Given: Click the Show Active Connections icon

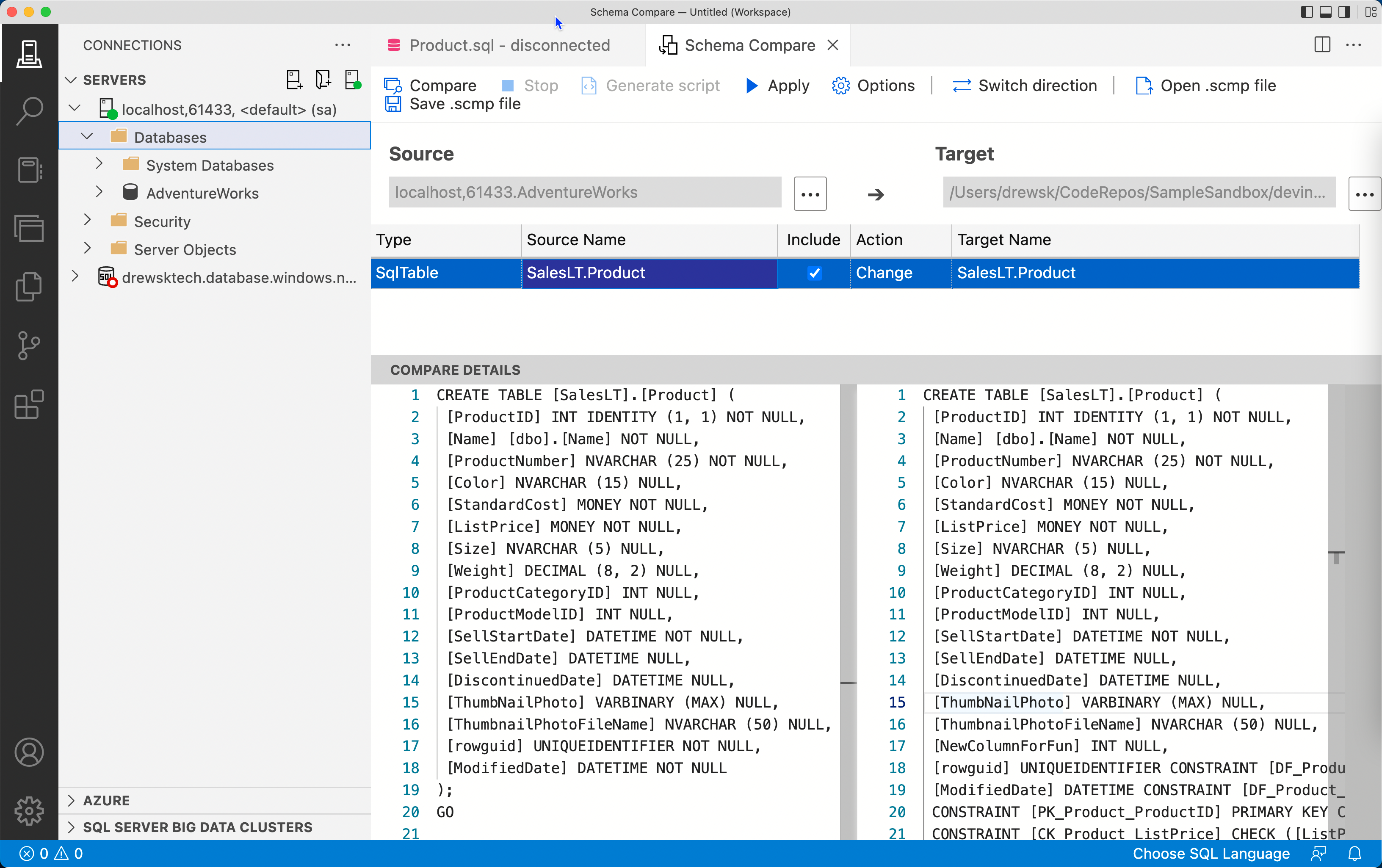Looking at the screenshot, I should [352, 80].
